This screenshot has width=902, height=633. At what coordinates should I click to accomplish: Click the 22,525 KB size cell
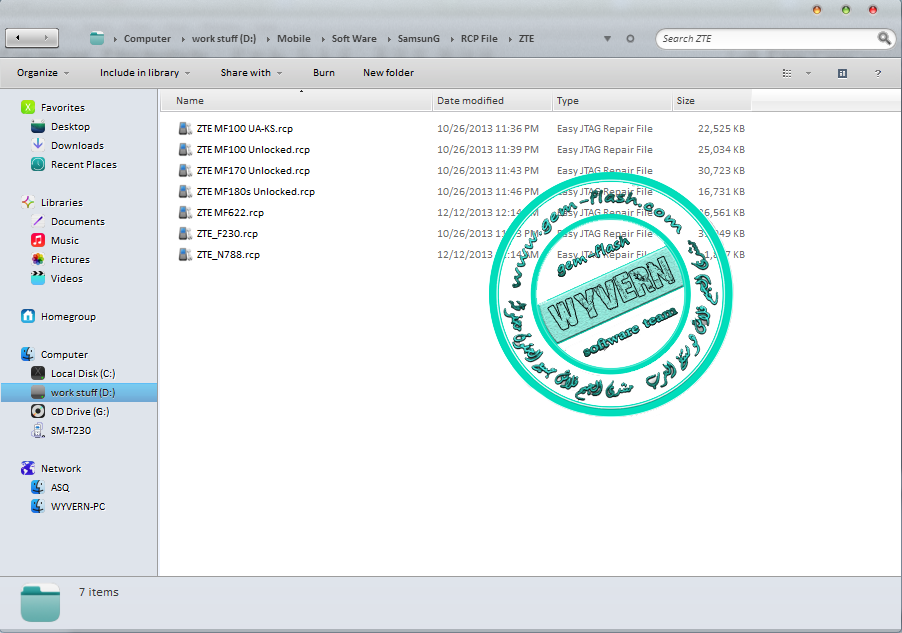point(721,128)
